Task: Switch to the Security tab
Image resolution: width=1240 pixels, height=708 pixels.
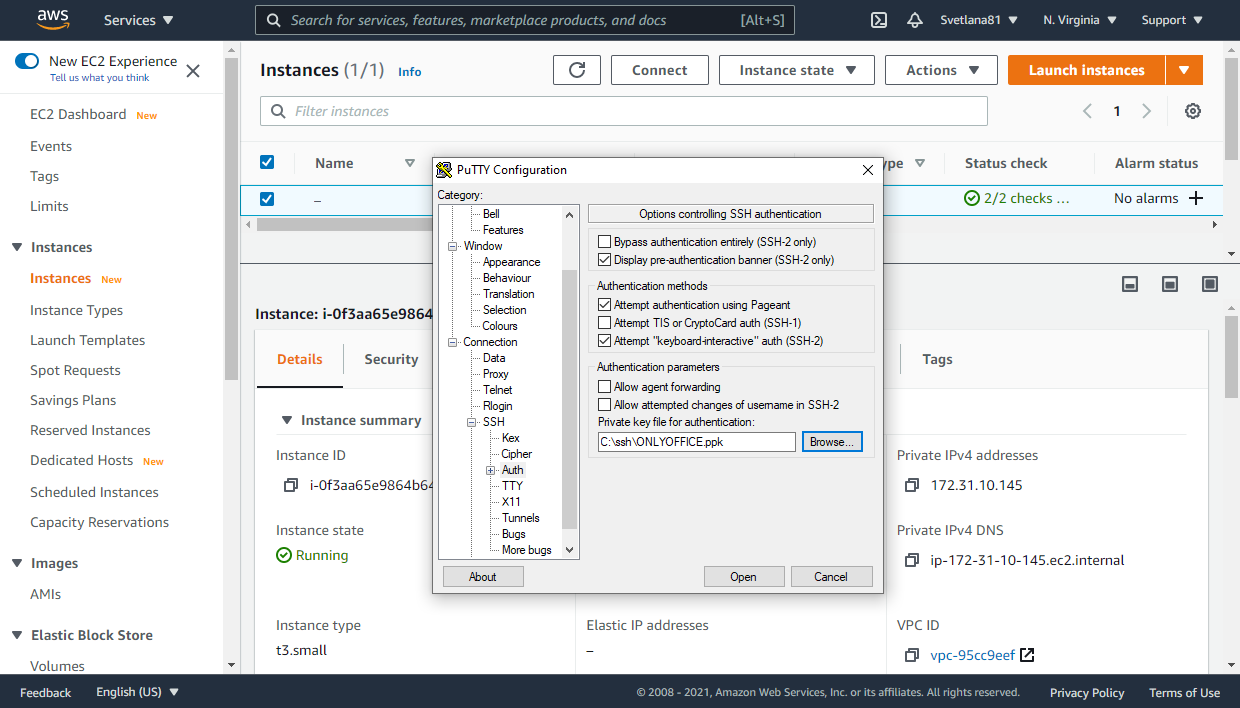Action: 390,359
